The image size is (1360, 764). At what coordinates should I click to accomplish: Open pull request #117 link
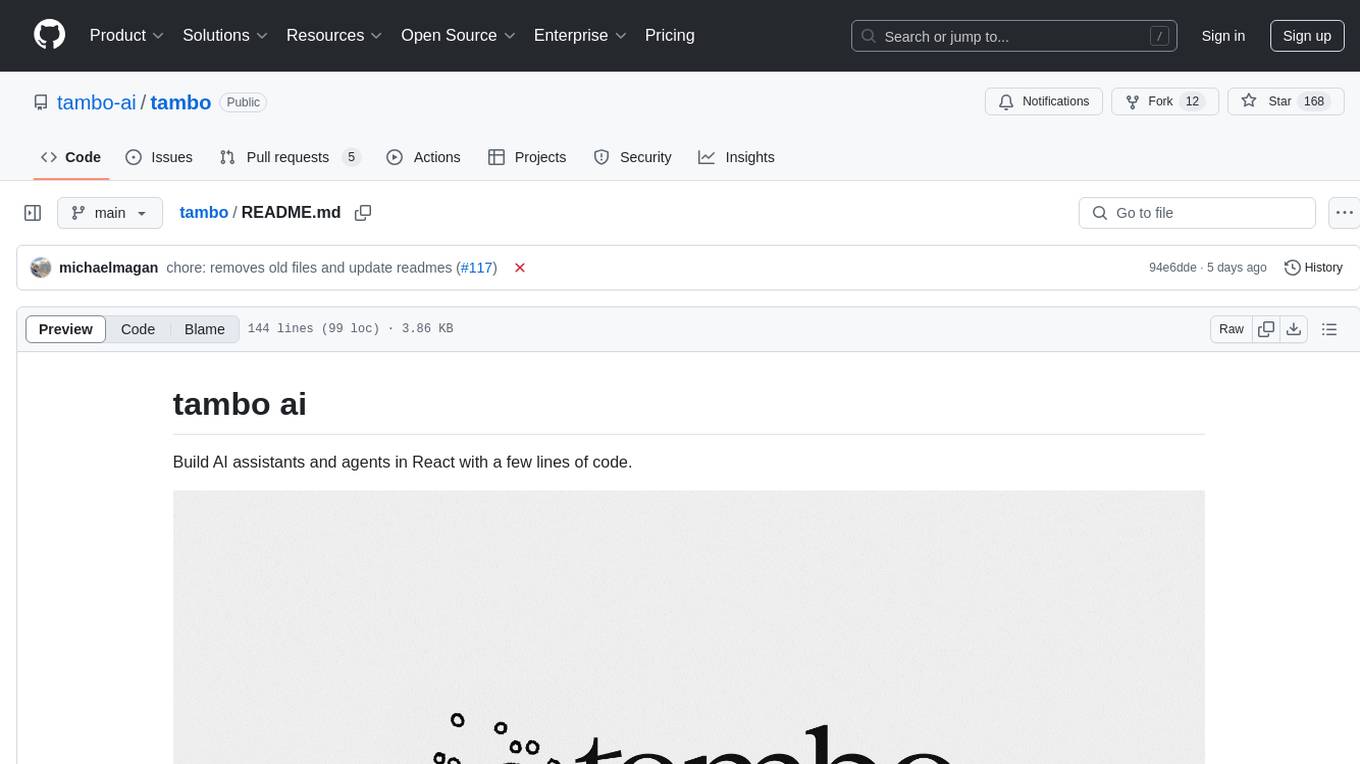[x=476, y=268]
